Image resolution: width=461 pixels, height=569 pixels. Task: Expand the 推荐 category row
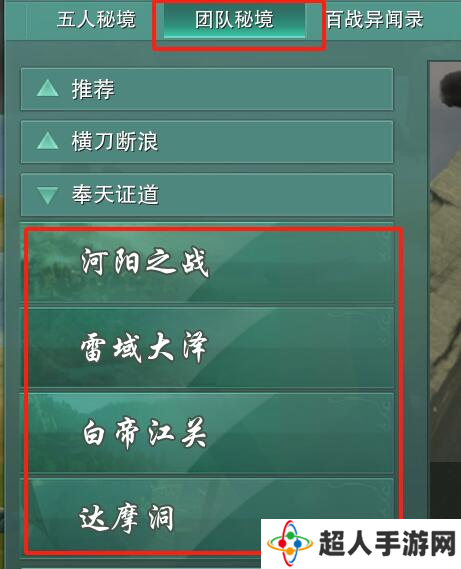pyautogui.click(x=207, y=89)
